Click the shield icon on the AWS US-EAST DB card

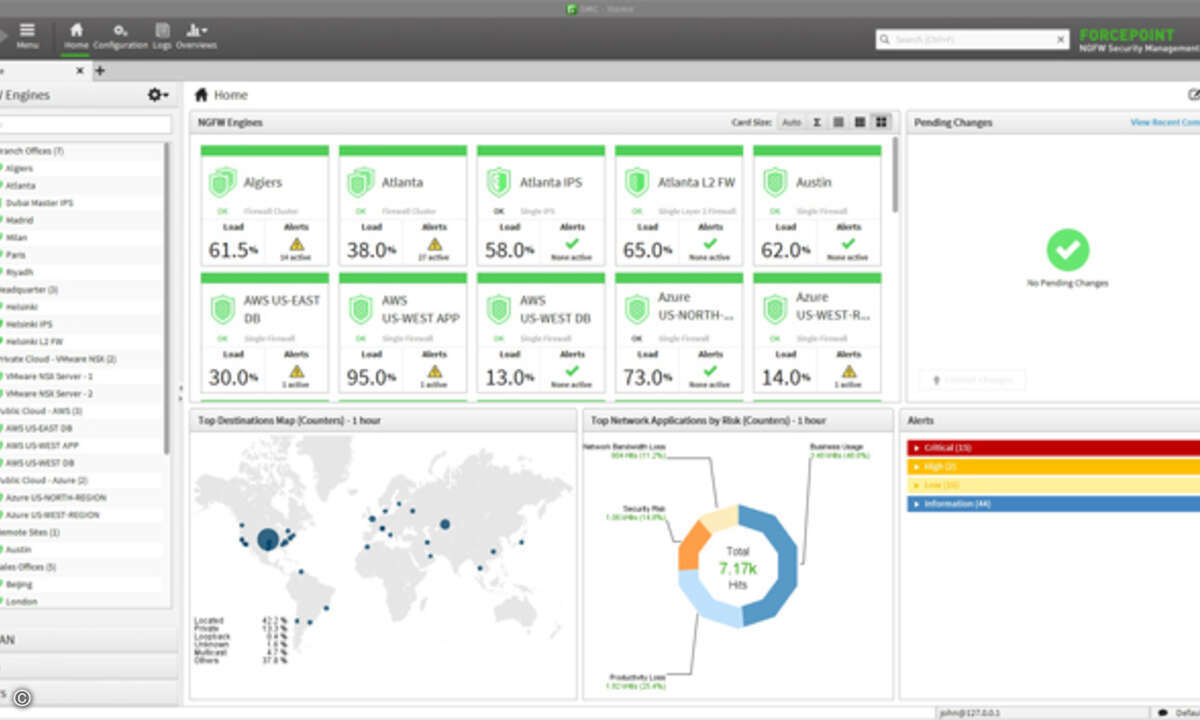(x=222, y=309)
